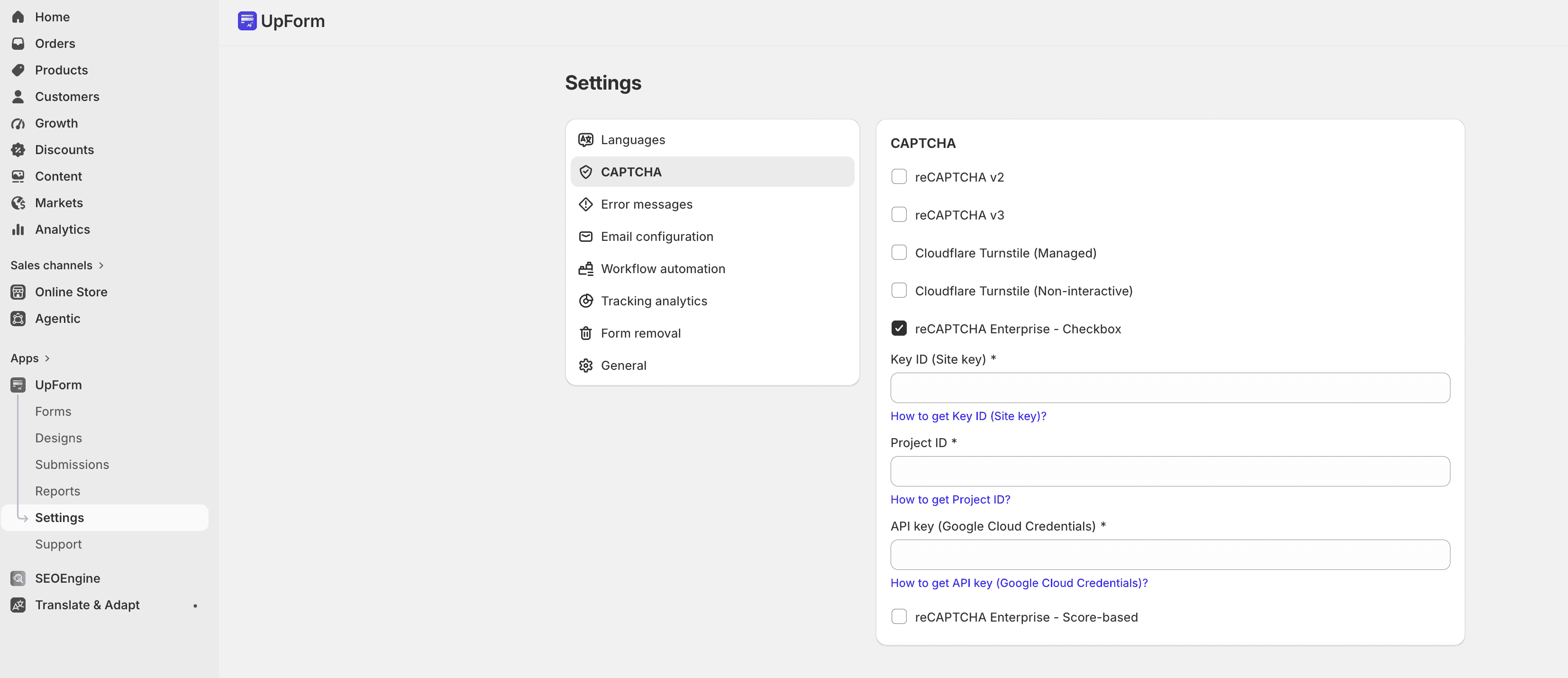Screen dimensions: 1568x678
Task: Open How to get API key link
Action: (1019, 583)
